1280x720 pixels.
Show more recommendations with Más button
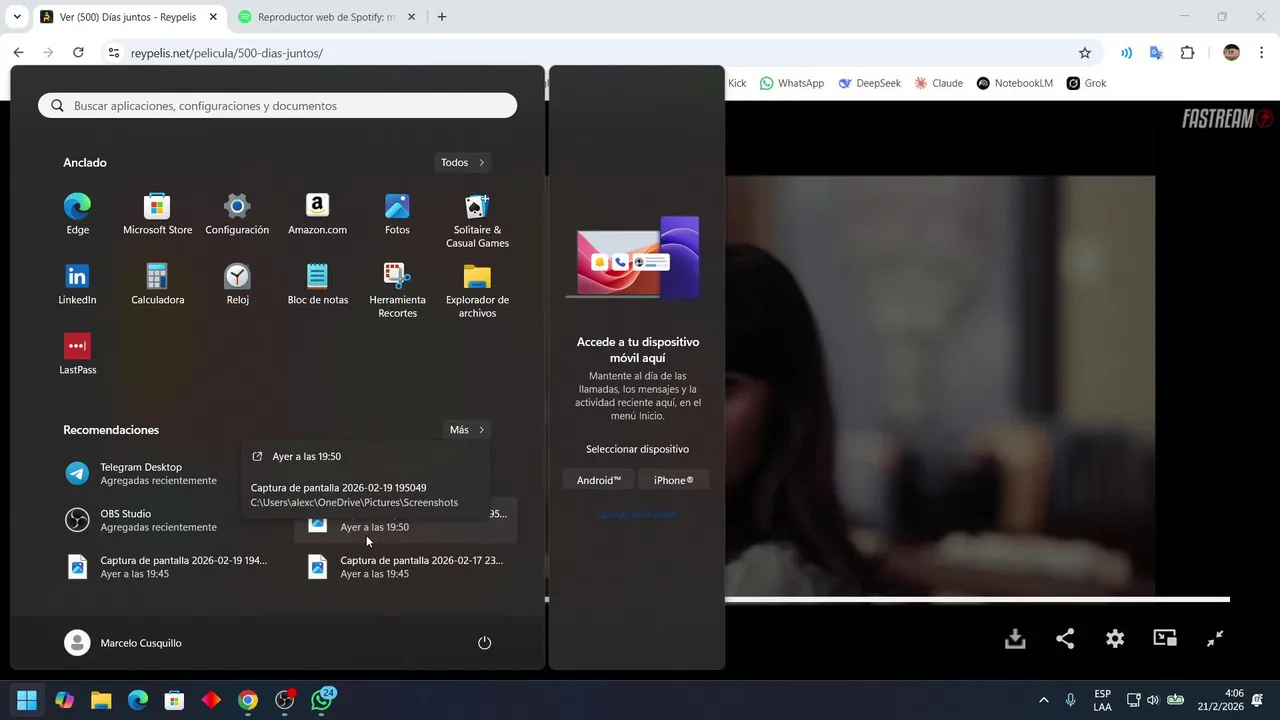[x=467, y=430]
